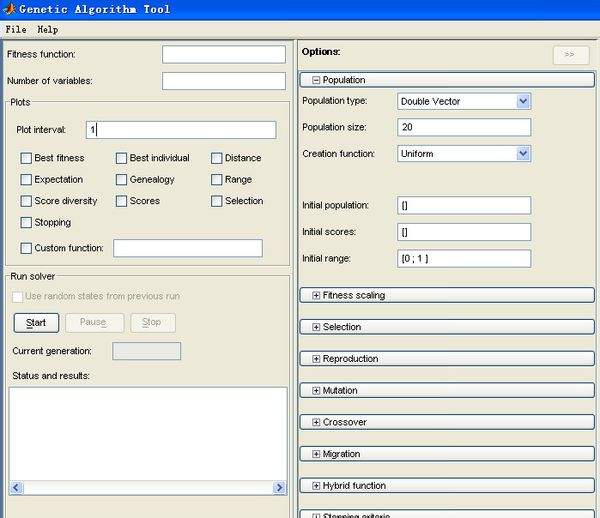
Task: Click the Population size field
Action: [x=464, y=127]
